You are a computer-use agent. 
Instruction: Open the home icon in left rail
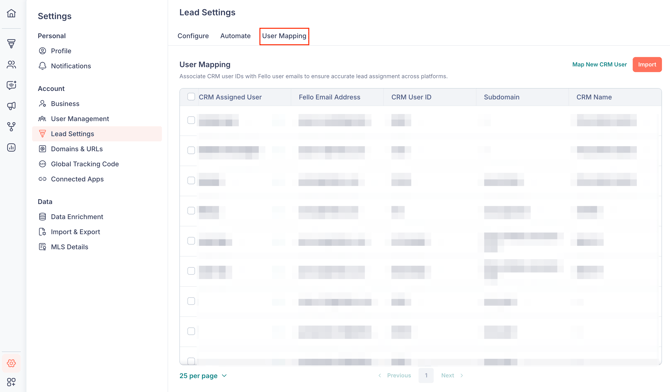click(x=12, y=13)
